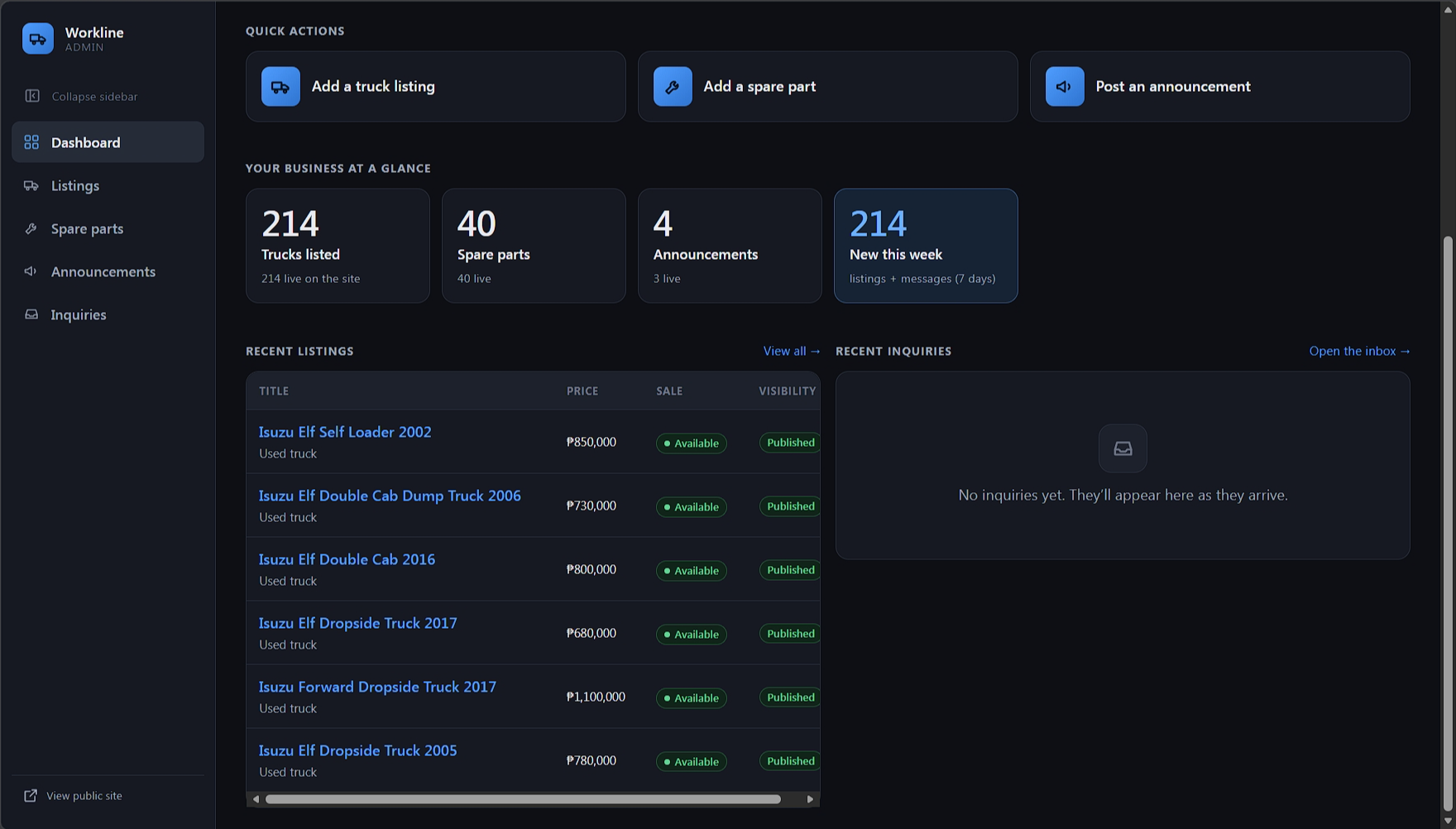
Task: Select the 214 Trucks listed card
Action: pyautogui.click(x=338, y=246)
